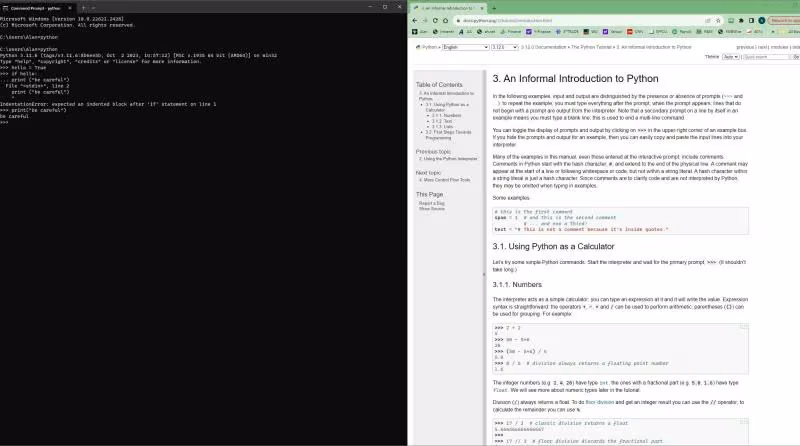
Task: Click the share icon in the address bar
Action: [x=708, y=20]
